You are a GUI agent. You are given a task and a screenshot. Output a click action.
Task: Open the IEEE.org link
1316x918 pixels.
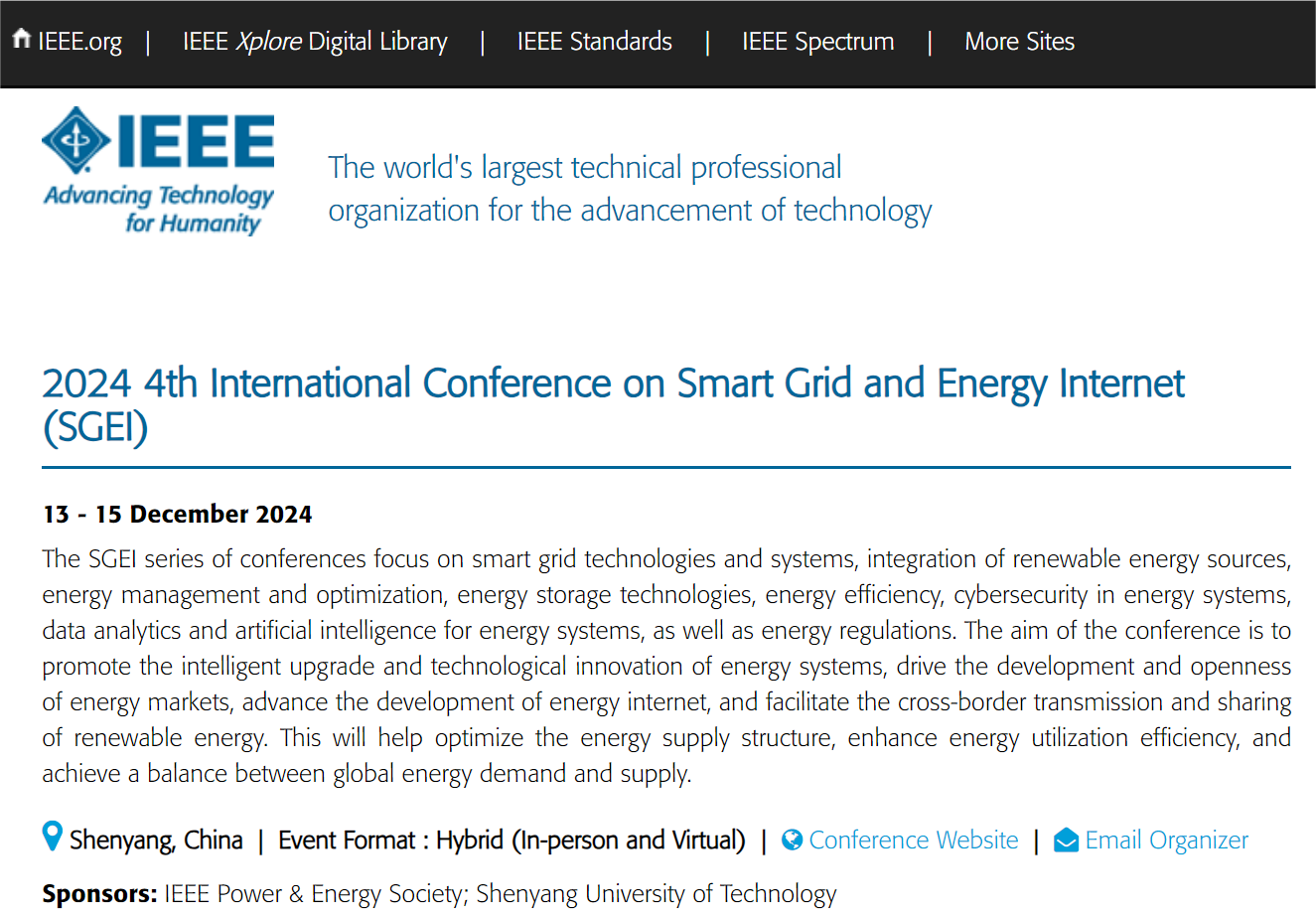[x=79, y=42]
